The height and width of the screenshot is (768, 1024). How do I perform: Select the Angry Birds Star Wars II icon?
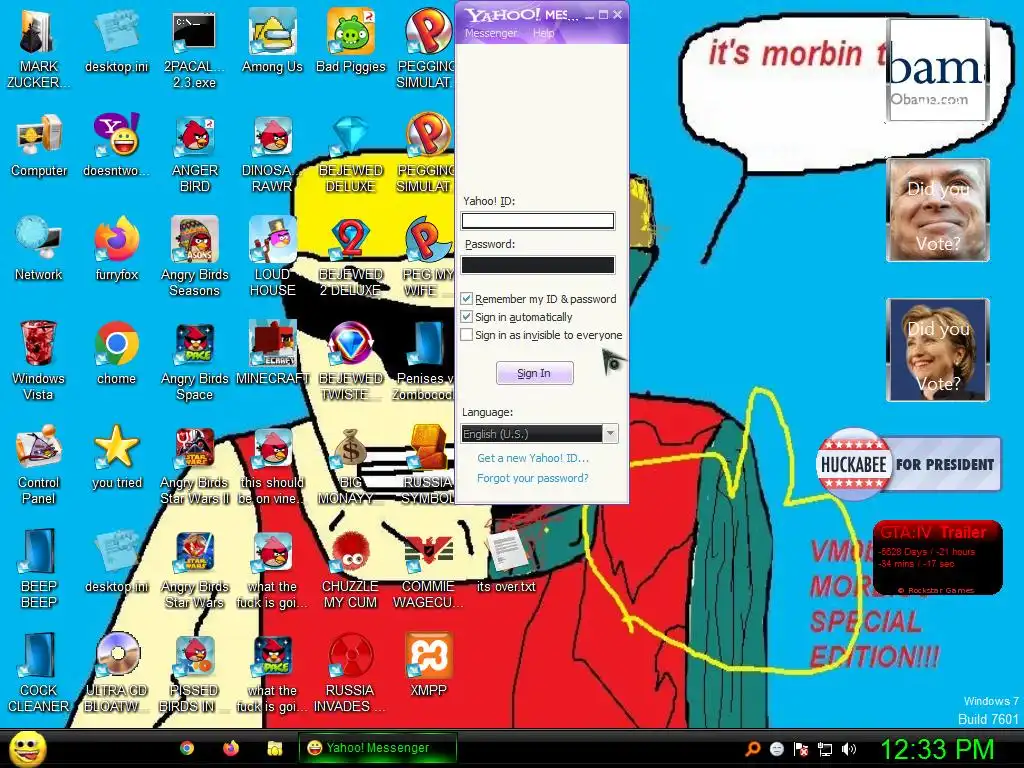coord(195,465)
